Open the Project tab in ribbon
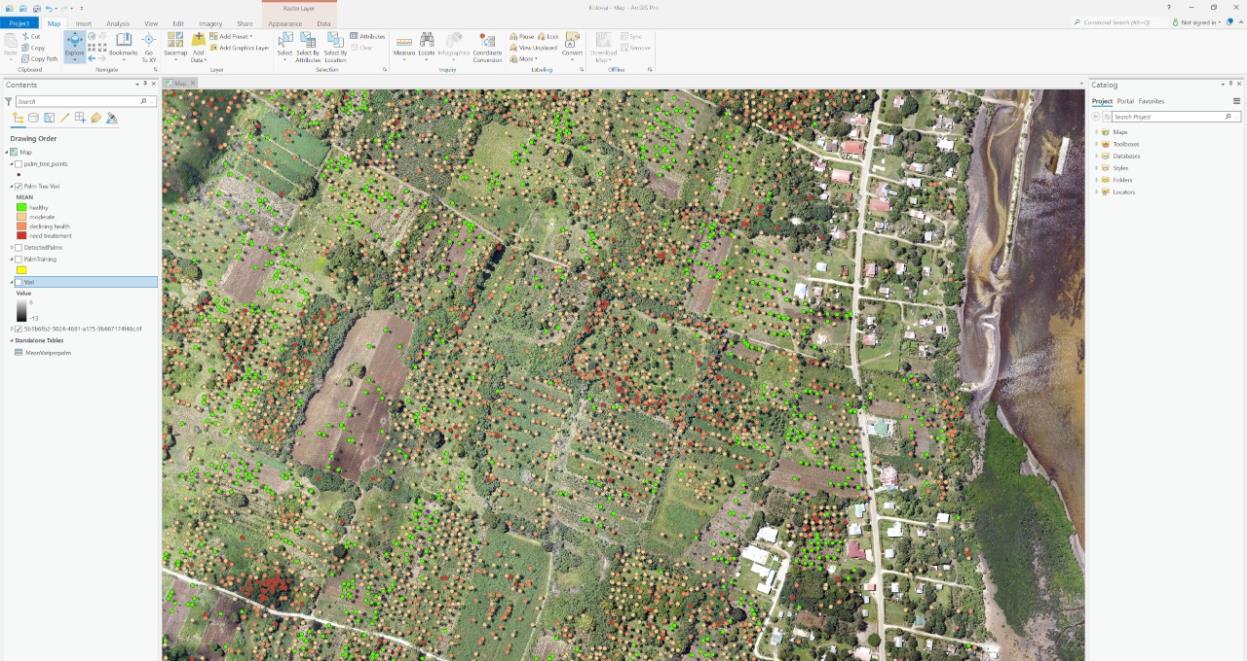Viewport: 1247px width, 661px height. 19,23
